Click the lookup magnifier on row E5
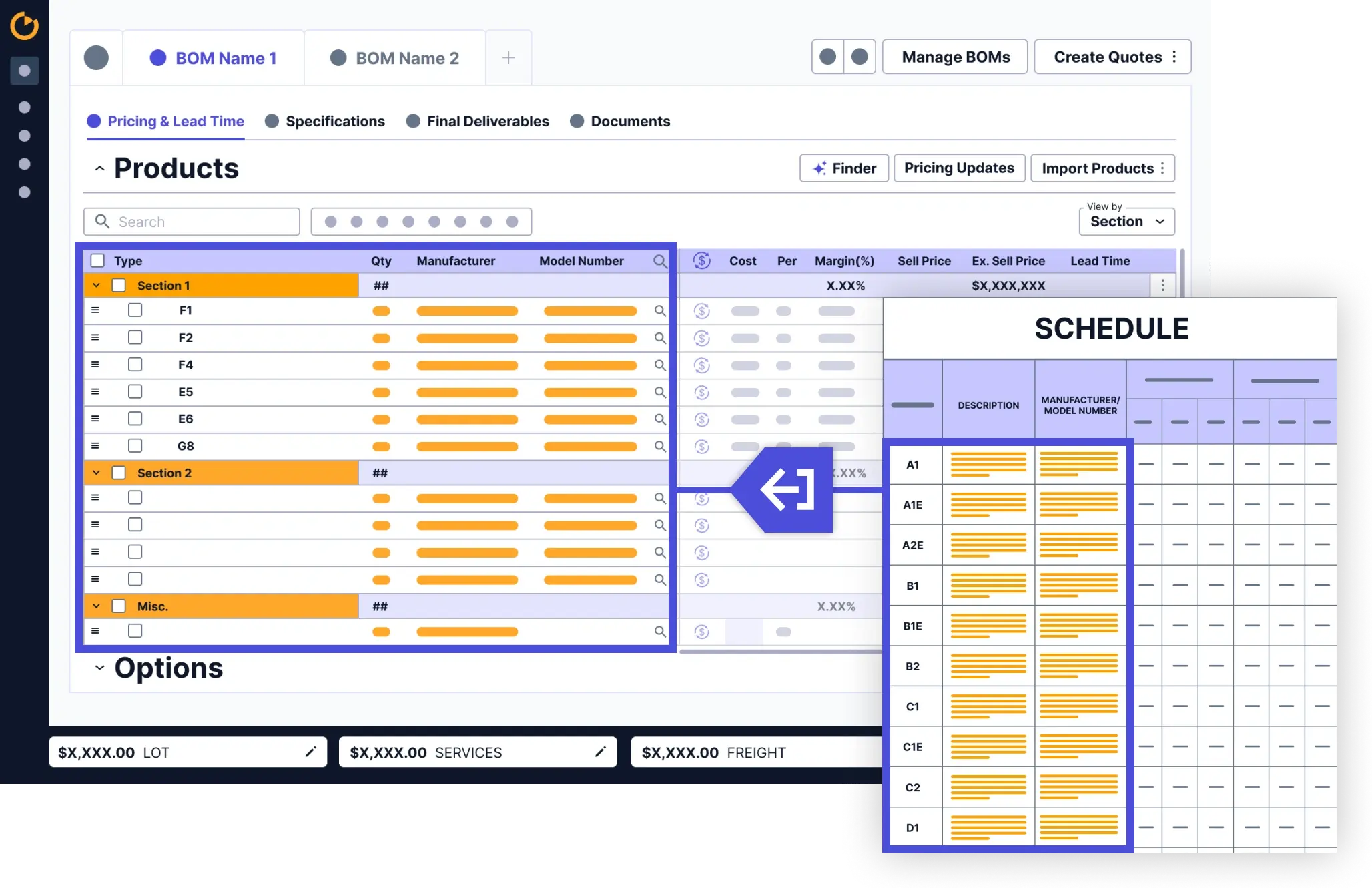Image resolution: width=1372 pixels, height=888 pixels. pos(660,392)
